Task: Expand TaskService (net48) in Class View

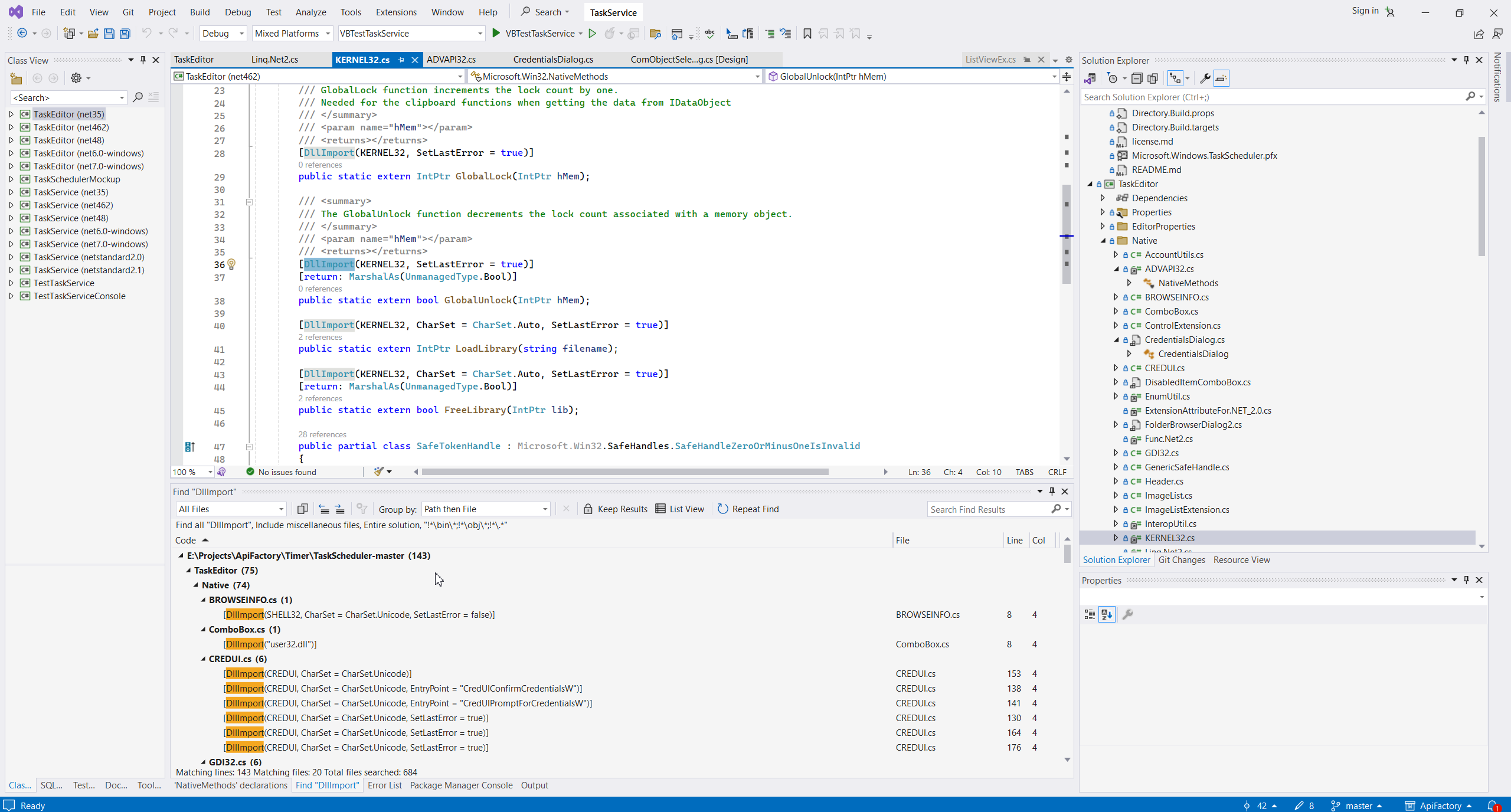Action: [11, 218]
